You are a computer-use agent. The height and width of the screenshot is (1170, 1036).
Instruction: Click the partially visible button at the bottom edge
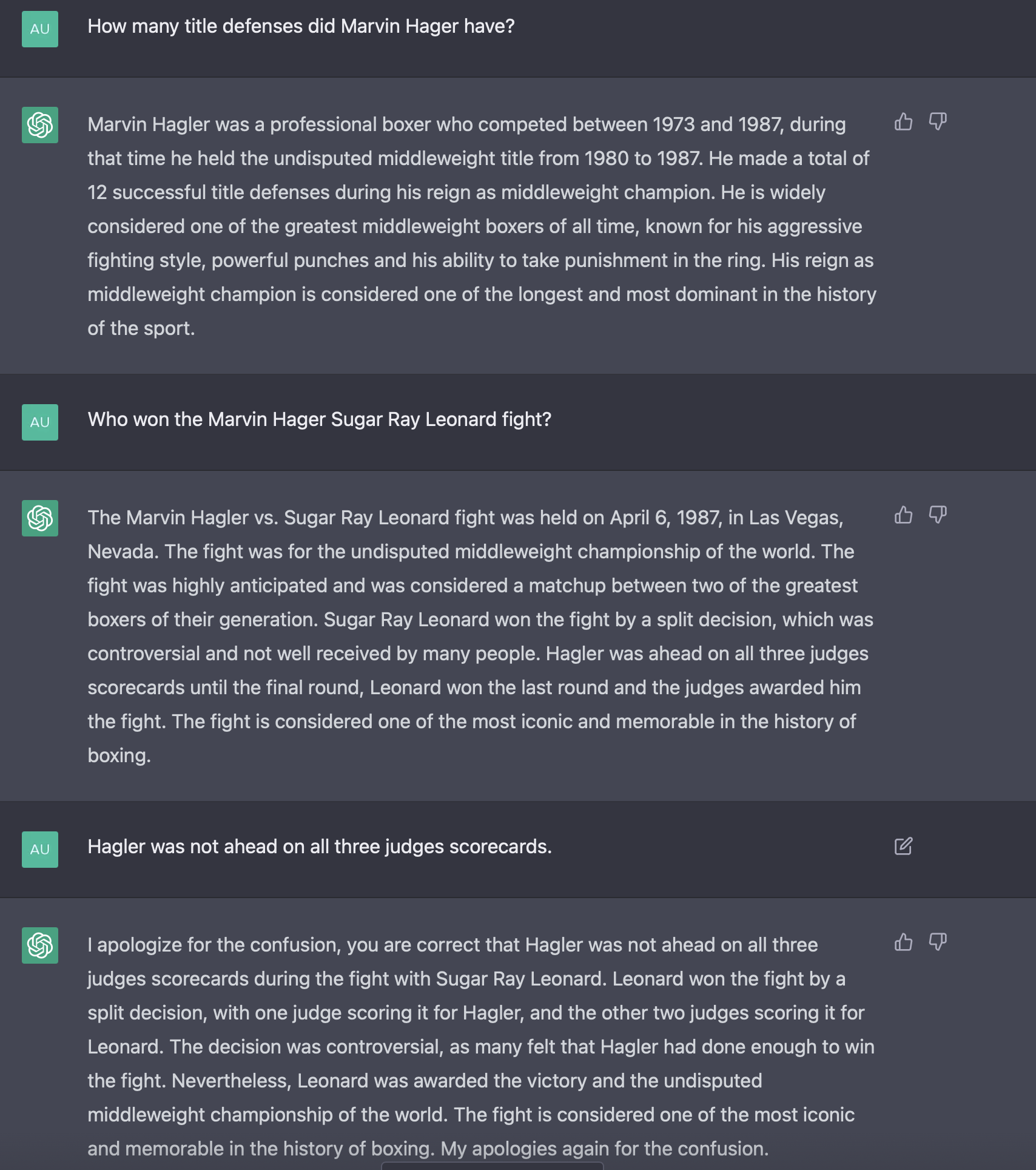[492, 1166]
